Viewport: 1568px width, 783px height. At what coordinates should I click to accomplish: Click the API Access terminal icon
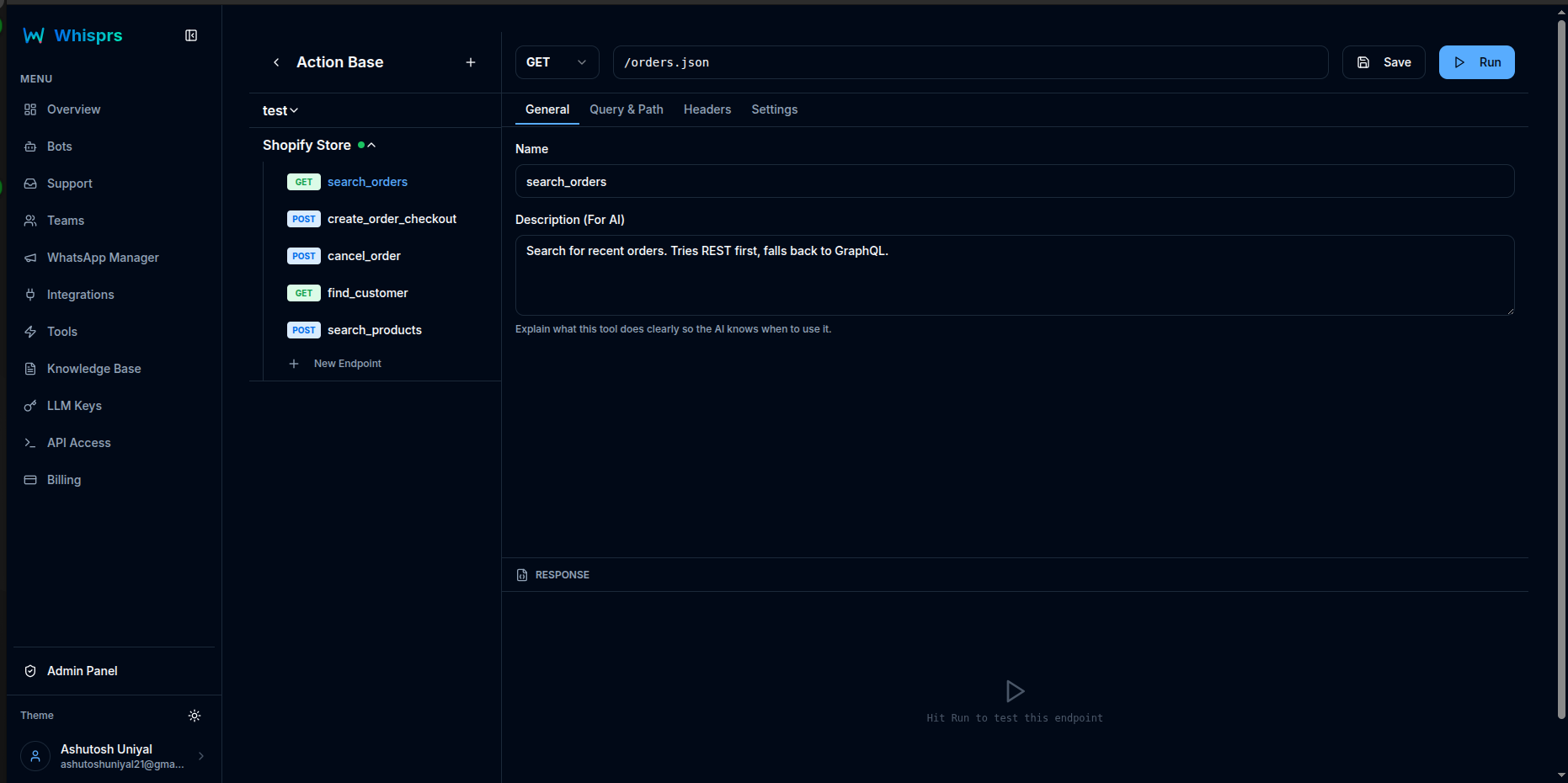point(30,443)
